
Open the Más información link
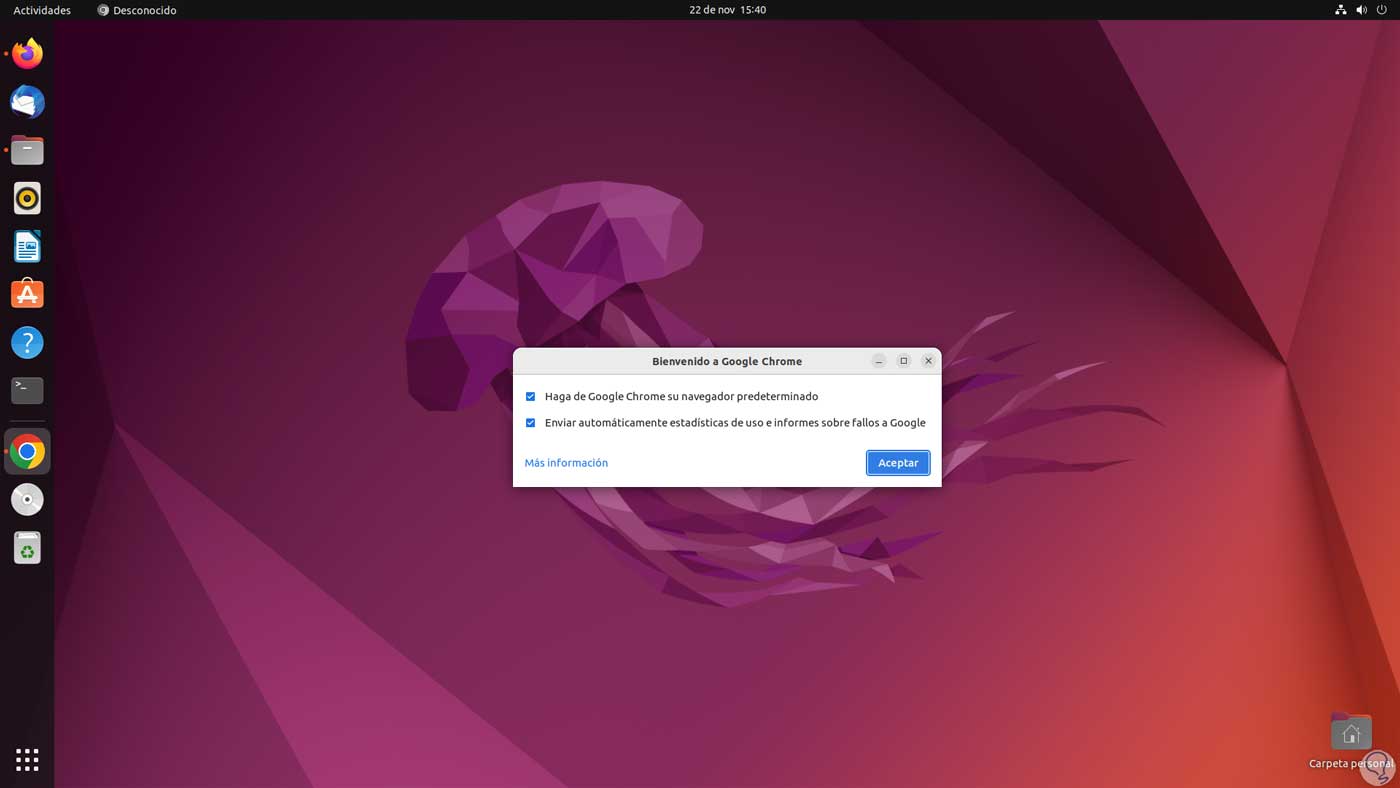(x=566, y=462)
